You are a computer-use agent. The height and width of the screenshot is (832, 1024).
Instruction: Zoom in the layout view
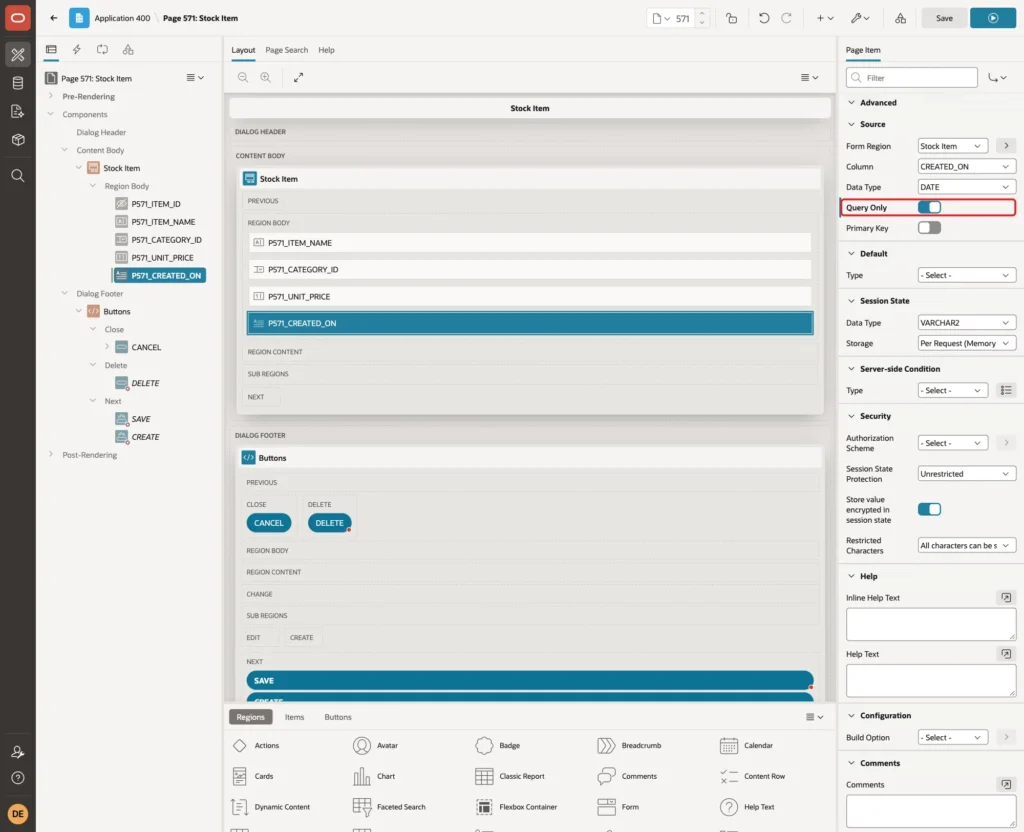point(265,78)
